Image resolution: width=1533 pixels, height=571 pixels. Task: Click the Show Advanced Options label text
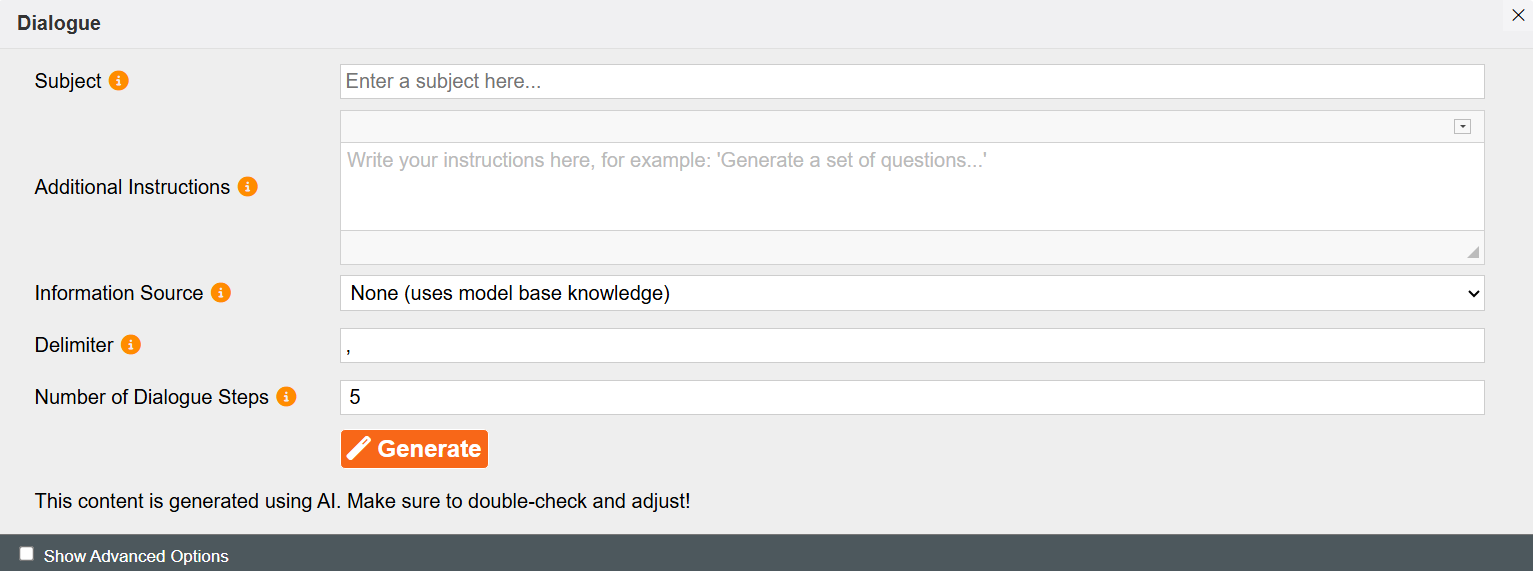[136, 556]
